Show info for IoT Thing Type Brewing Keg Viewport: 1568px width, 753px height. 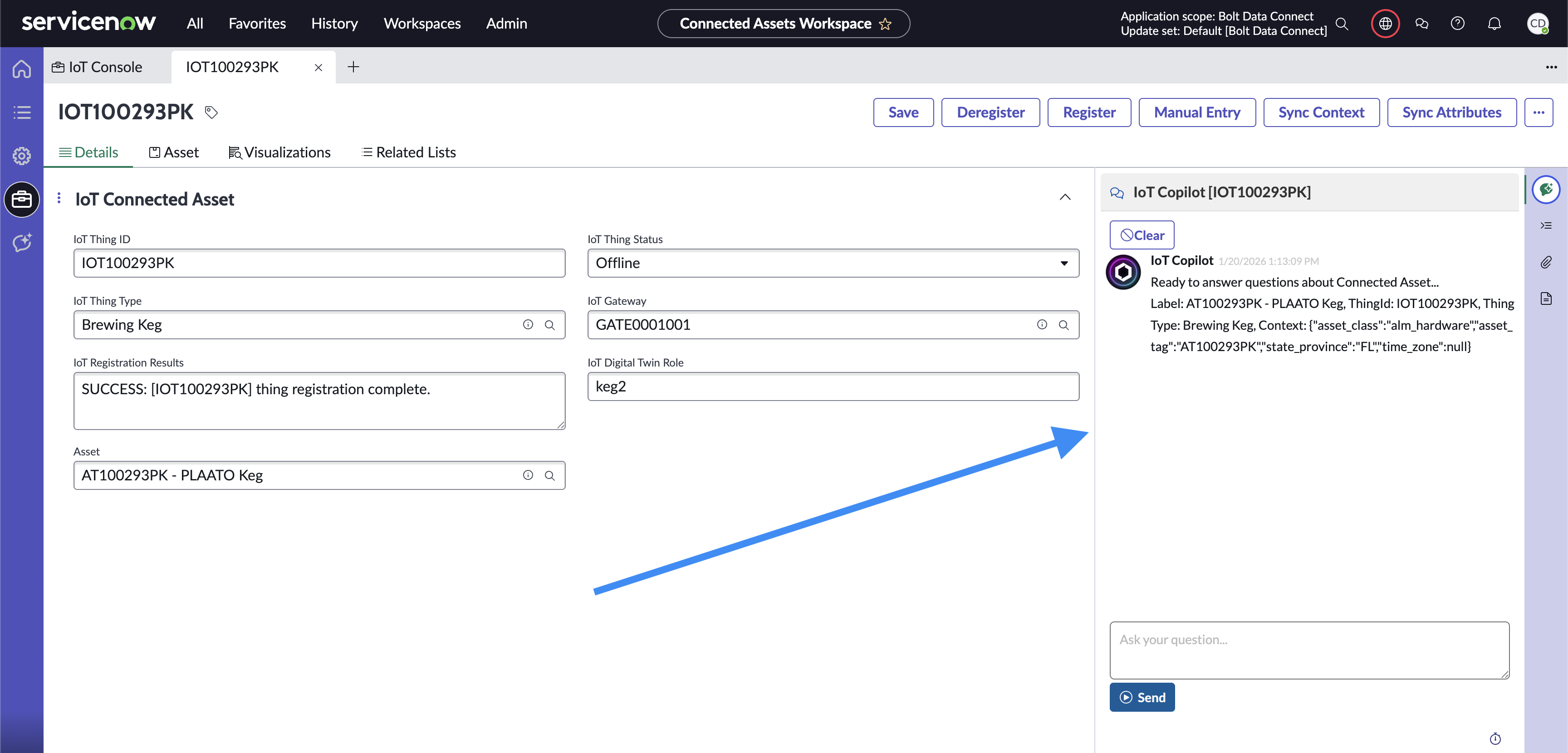pyautogui.click(x=528, y=325)
